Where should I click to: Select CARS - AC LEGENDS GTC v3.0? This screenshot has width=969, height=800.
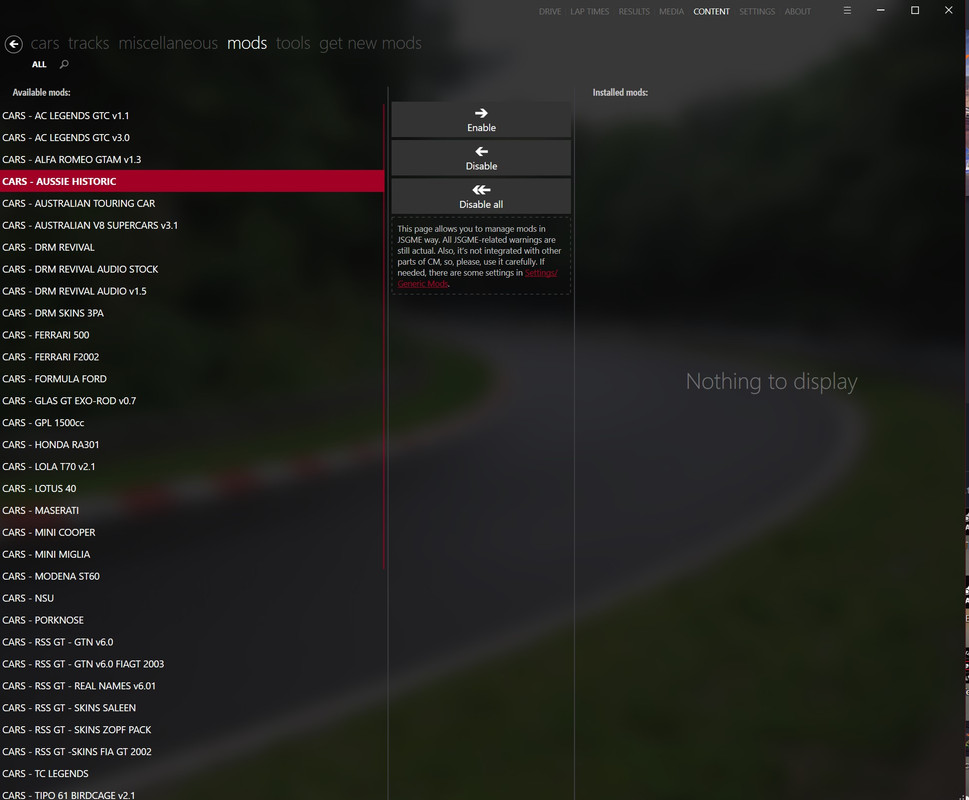coord(192,137)
